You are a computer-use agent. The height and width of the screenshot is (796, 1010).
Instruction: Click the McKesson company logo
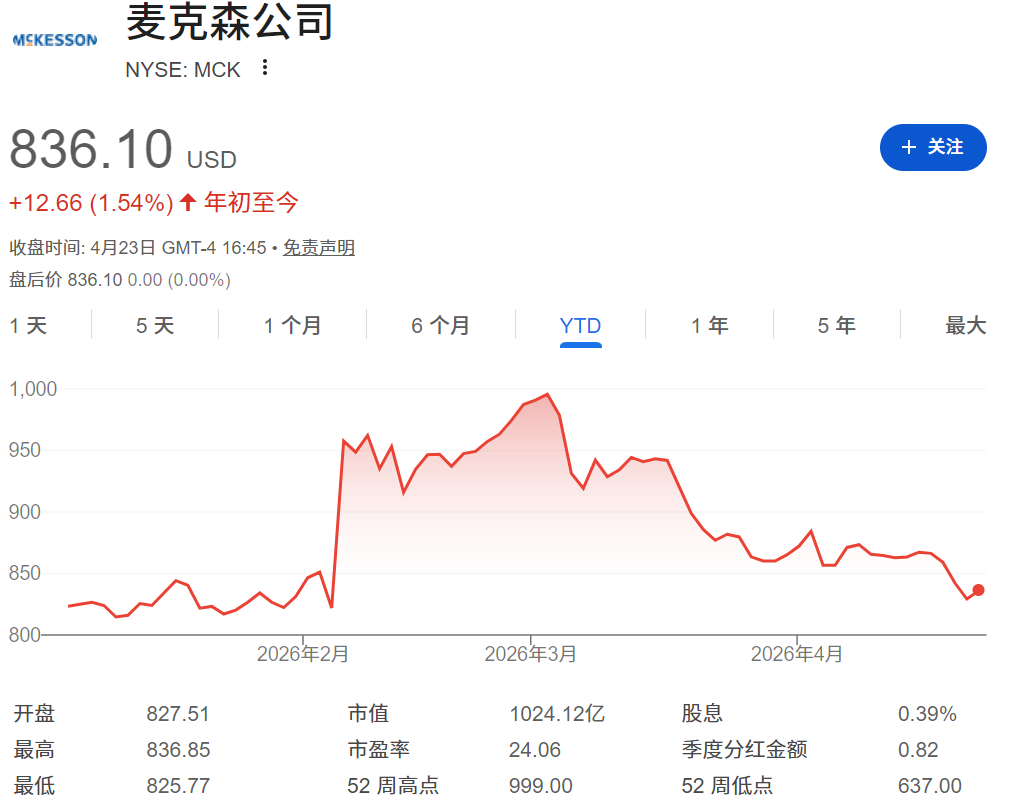(x=54, y=37)
